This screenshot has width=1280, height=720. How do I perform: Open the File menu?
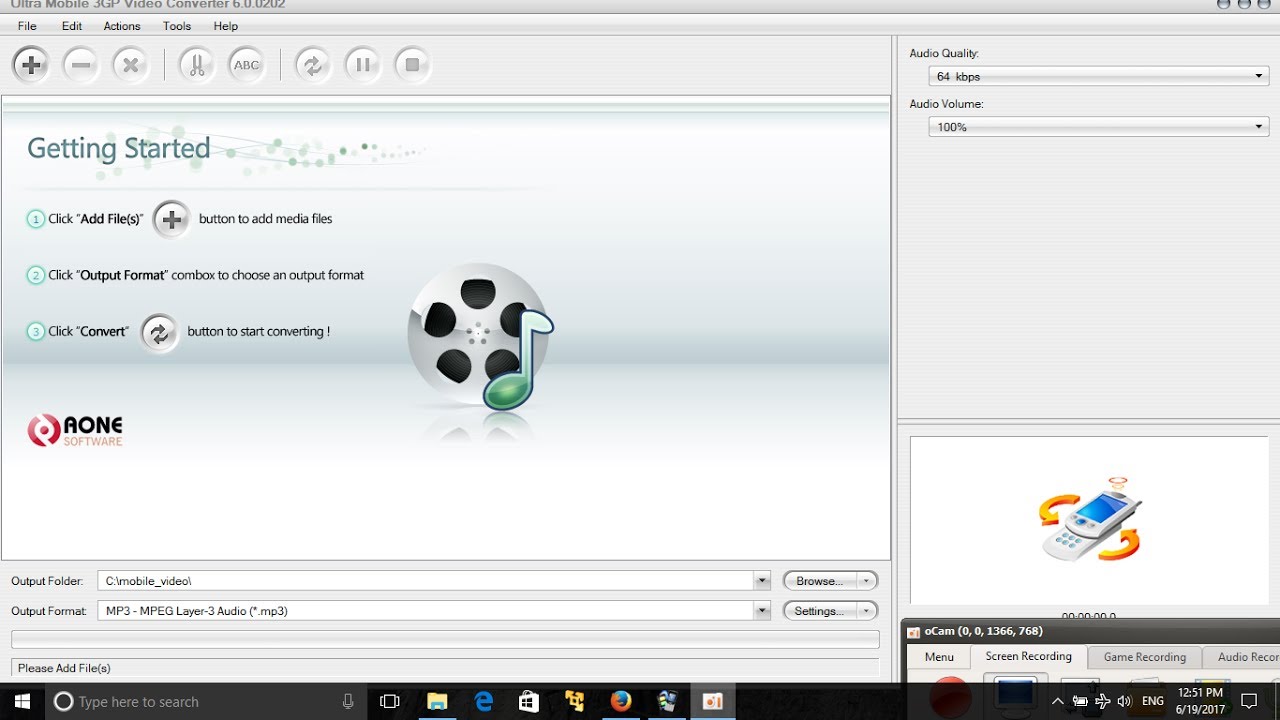27,26
